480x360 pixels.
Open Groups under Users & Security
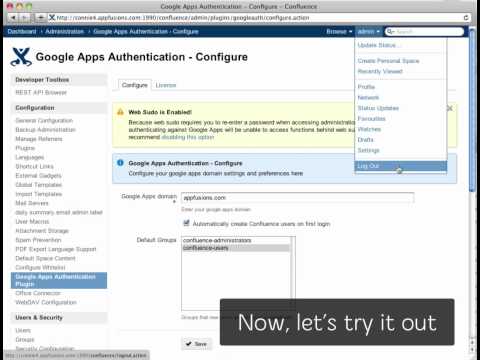[25, 340]
